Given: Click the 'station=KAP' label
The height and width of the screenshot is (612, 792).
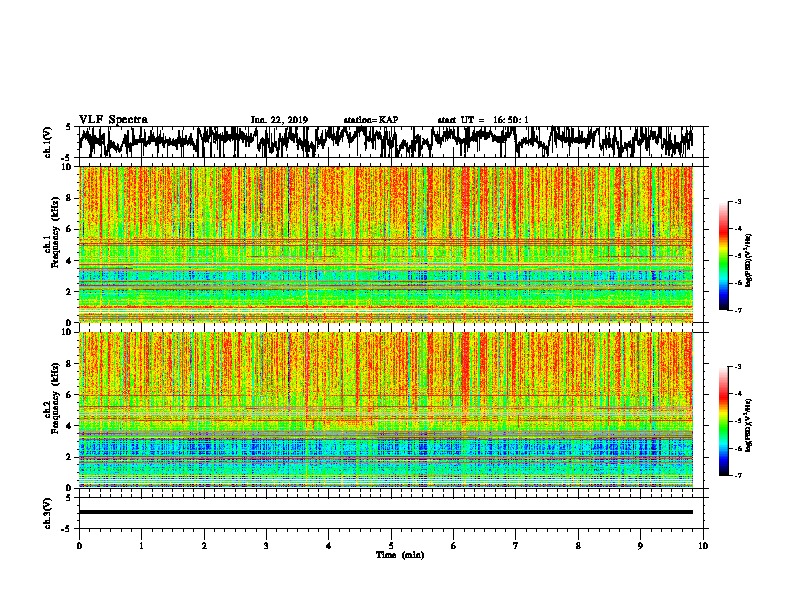Looking at the screenshot, I should pyautogui.click(x=371, y=120).
